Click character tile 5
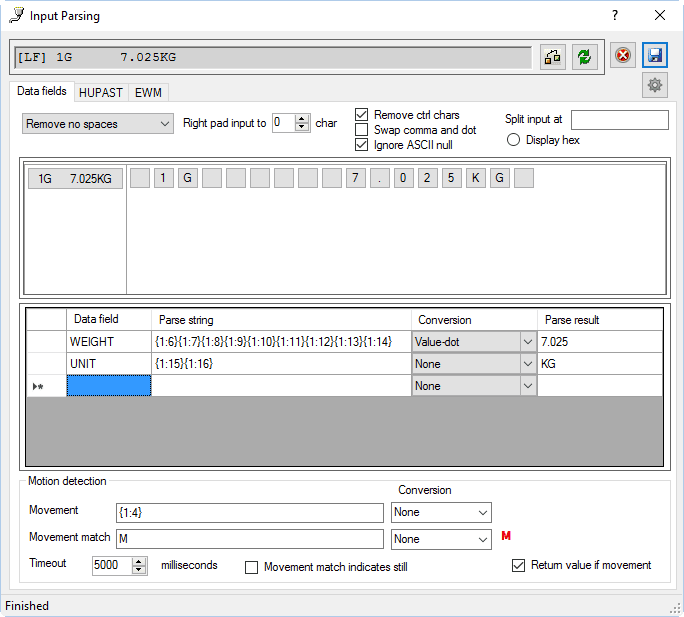Image resolution: width=684 pixels, height=617 pixels. pos(451,178)
